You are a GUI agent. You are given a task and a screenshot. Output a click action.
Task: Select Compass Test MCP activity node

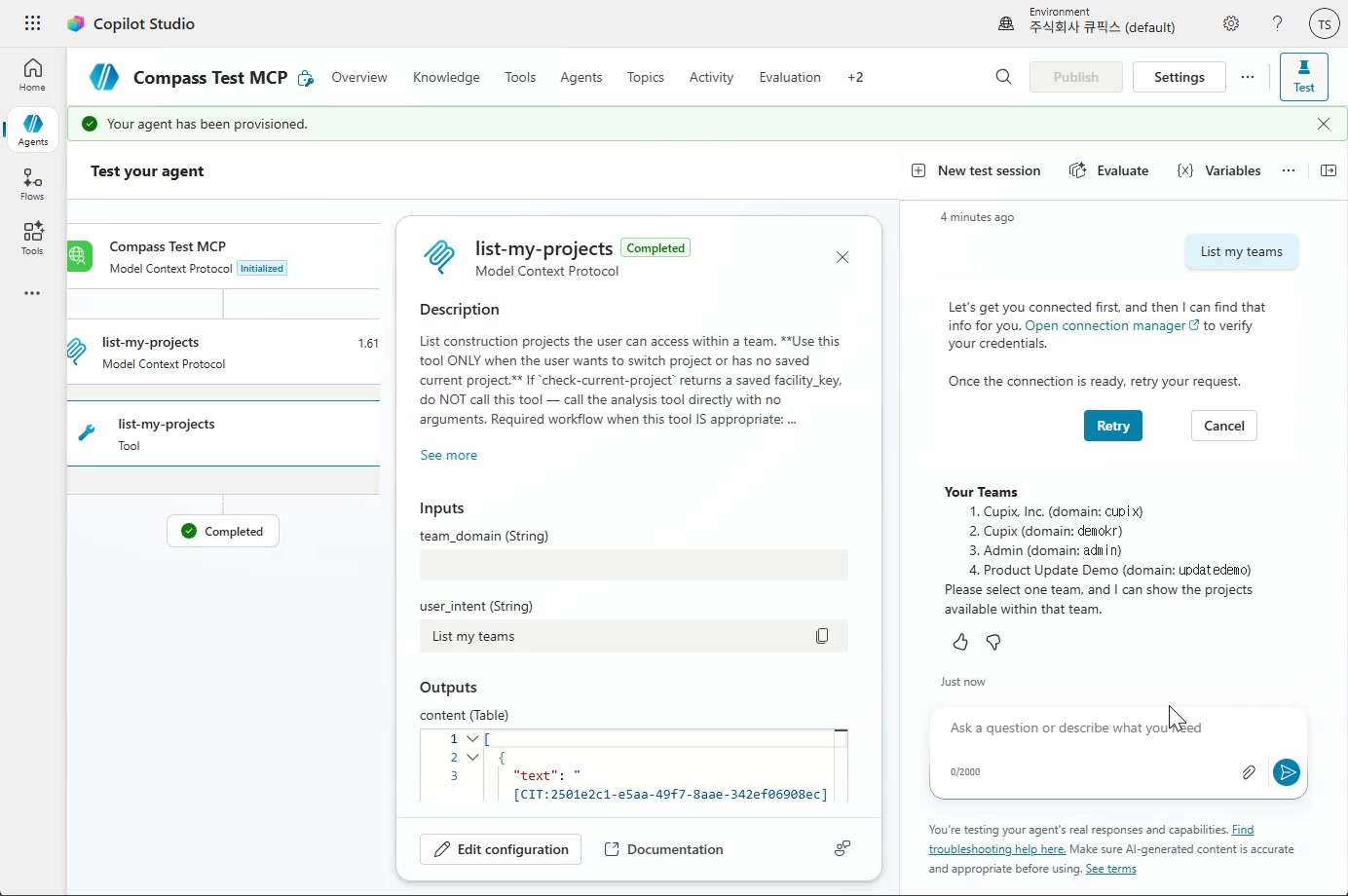click(x=224, y=256)
